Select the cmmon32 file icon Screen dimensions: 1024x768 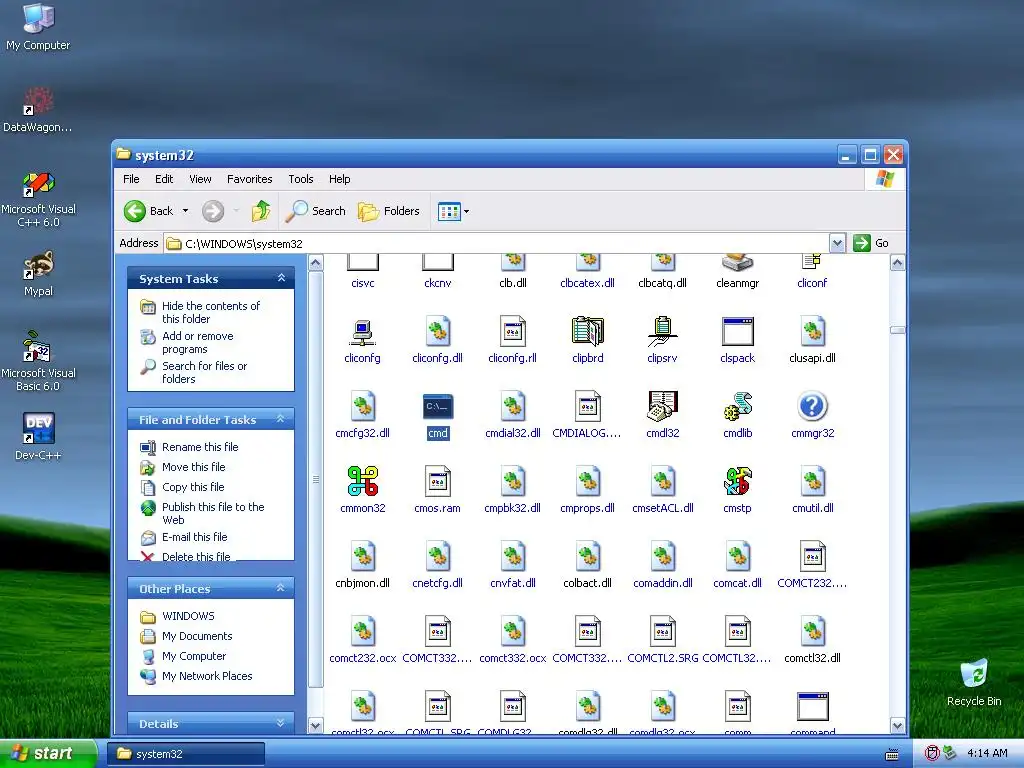tap(362, 490)
